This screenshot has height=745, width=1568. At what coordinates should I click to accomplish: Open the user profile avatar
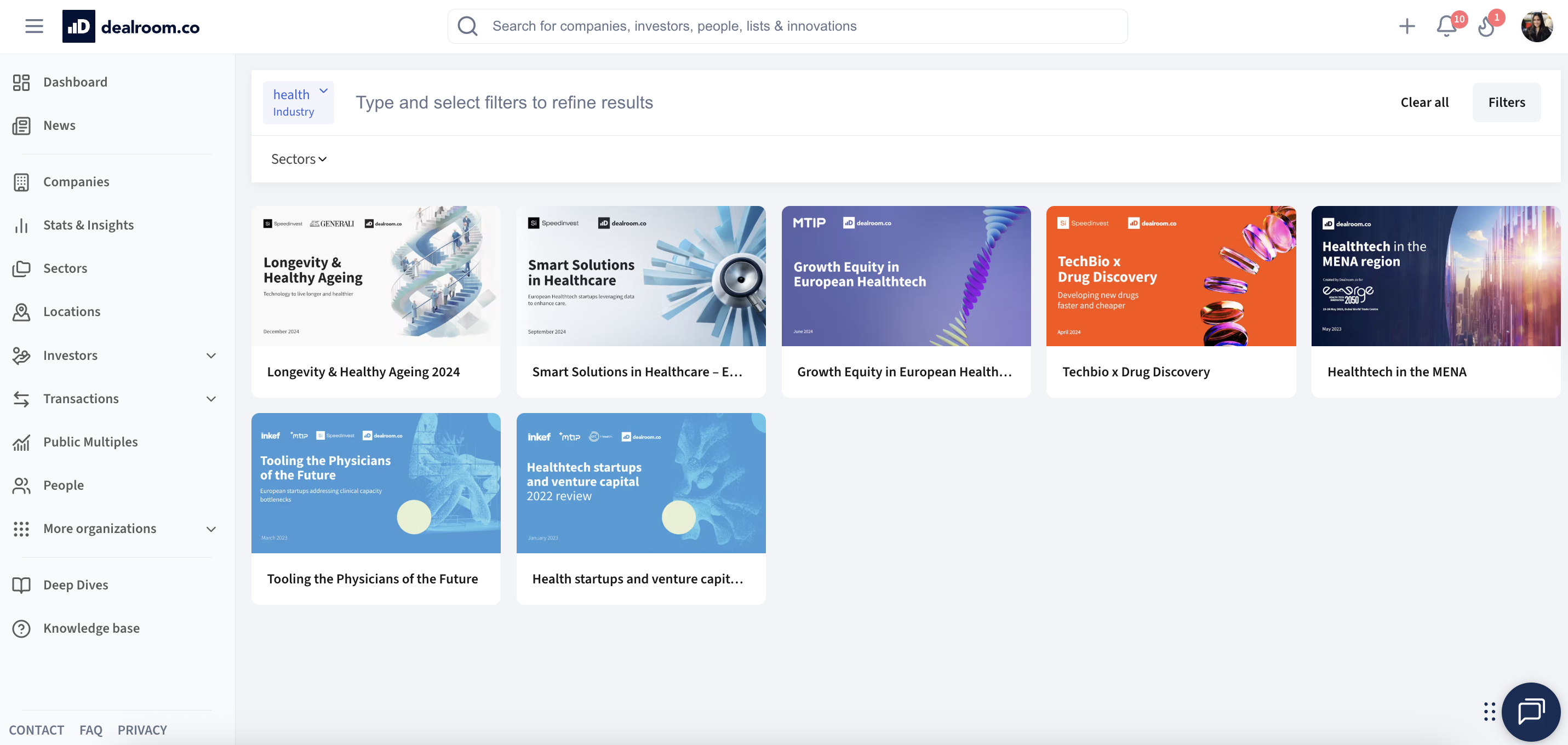(1536, 26)
